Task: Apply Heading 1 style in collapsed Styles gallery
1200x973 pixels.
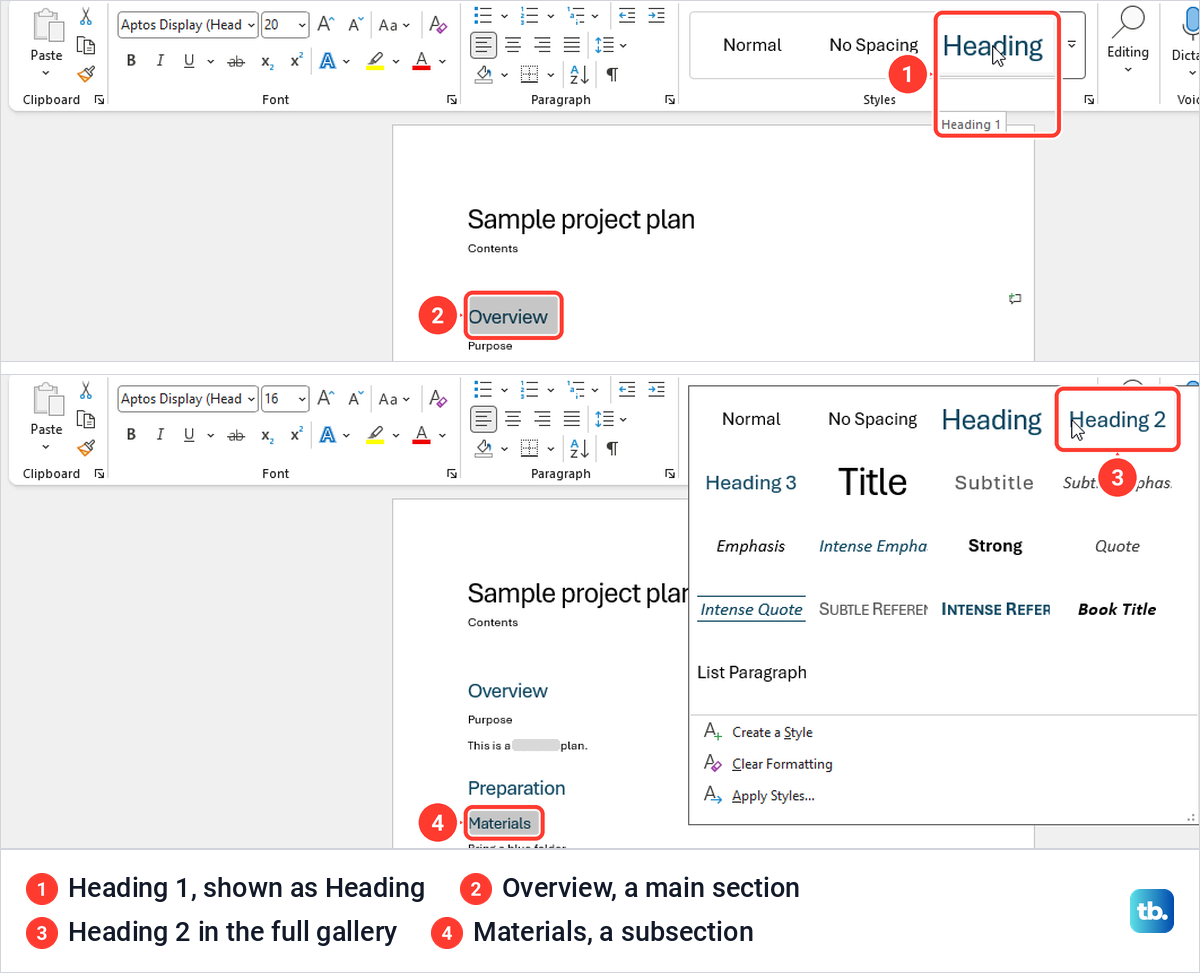Action: coord(993,45)
